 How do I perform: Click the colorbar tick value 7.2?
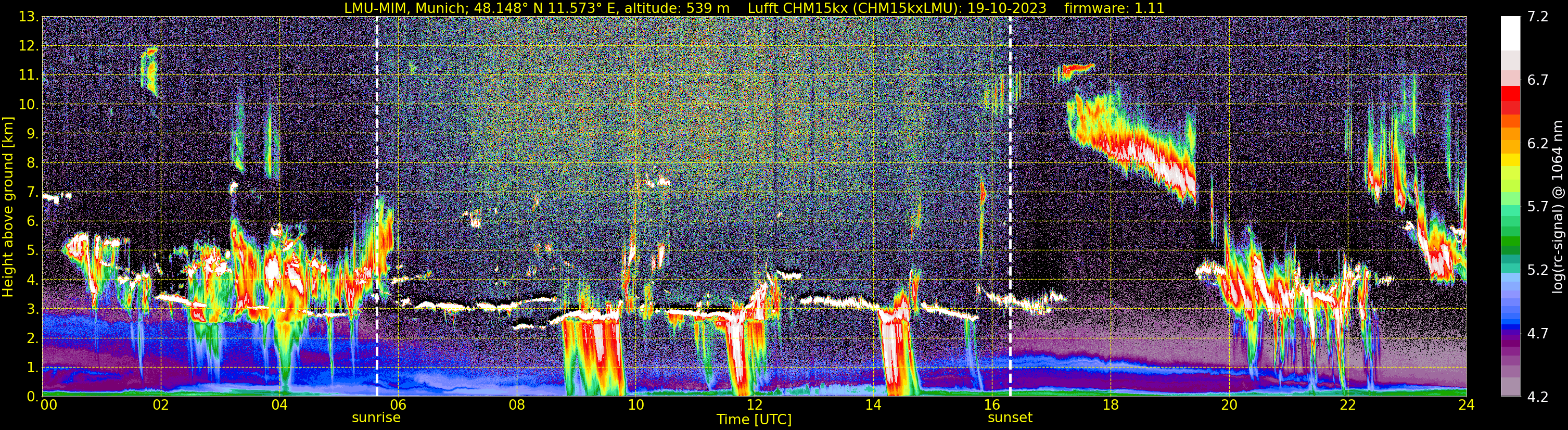tap(1538, 17)
